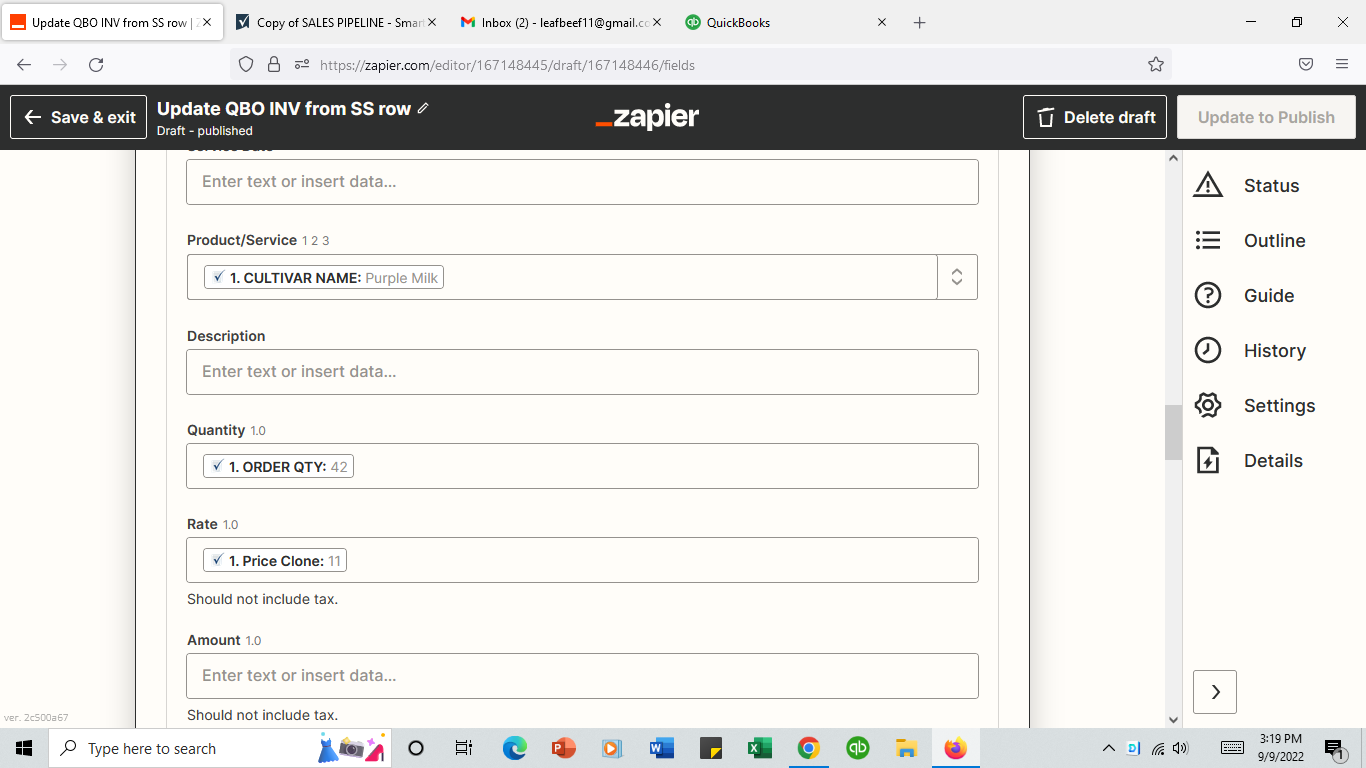This screenshot has height=768, width=1366.
Task: Open Excel from taskbar
Action: point(759,748)
